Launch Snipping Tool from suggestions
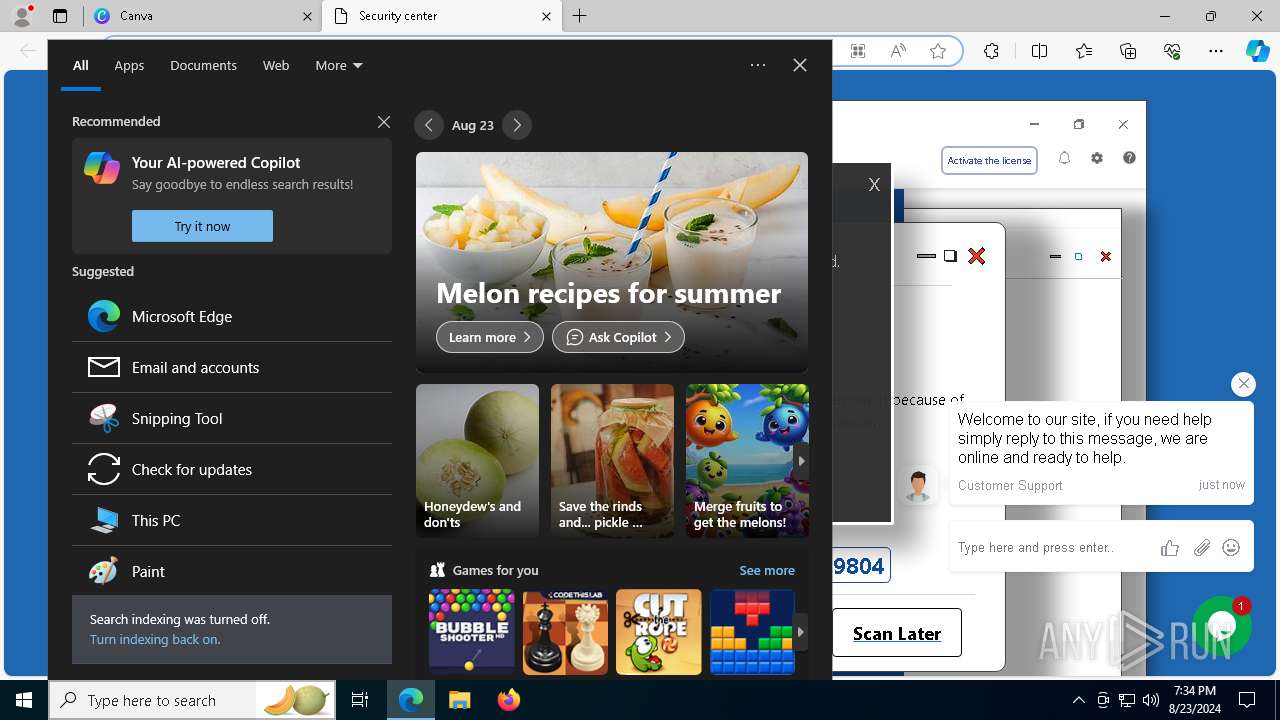 click(232, 418)
